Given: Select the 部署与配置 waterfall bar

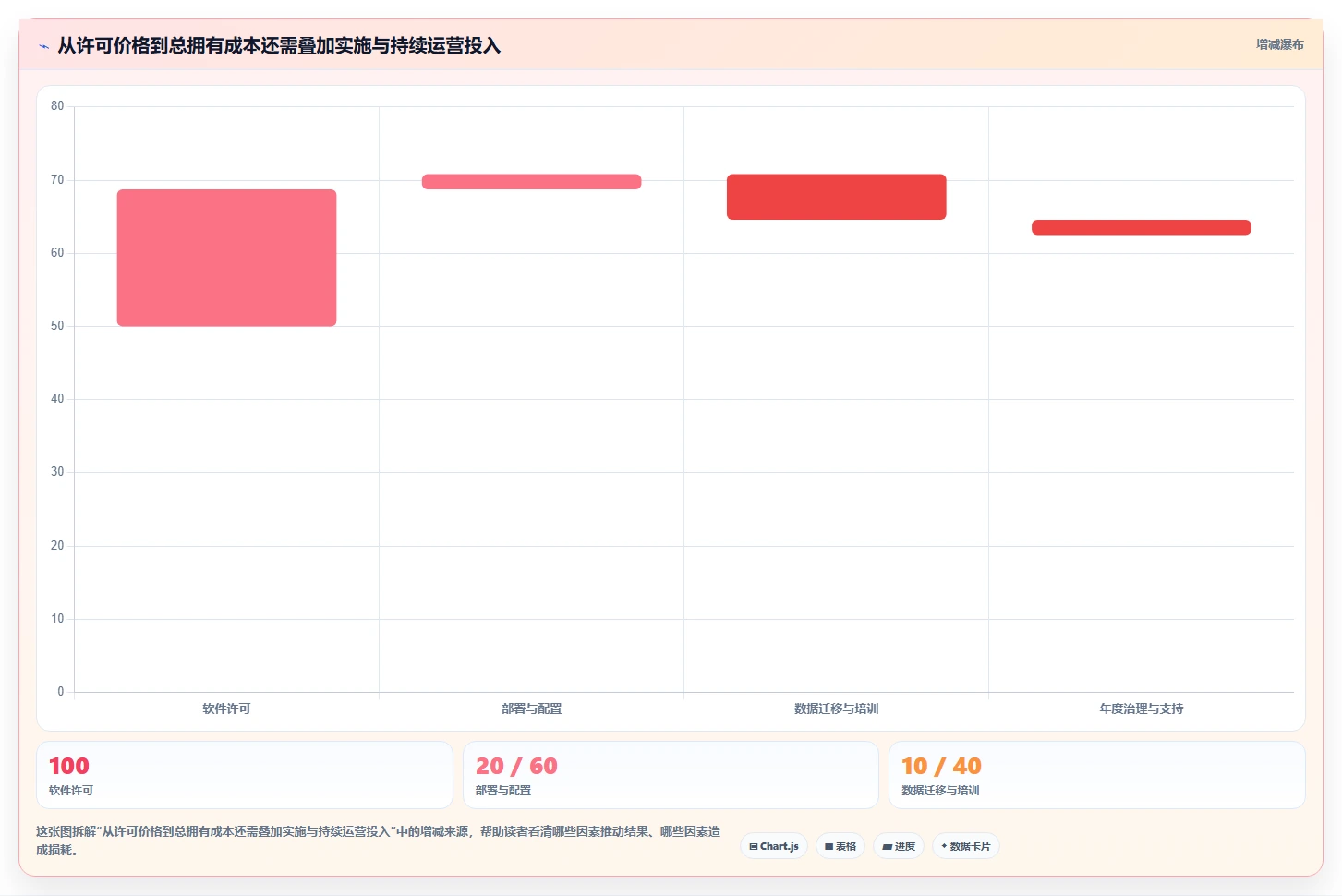Looking at the screenshot, I should (531, 182).
